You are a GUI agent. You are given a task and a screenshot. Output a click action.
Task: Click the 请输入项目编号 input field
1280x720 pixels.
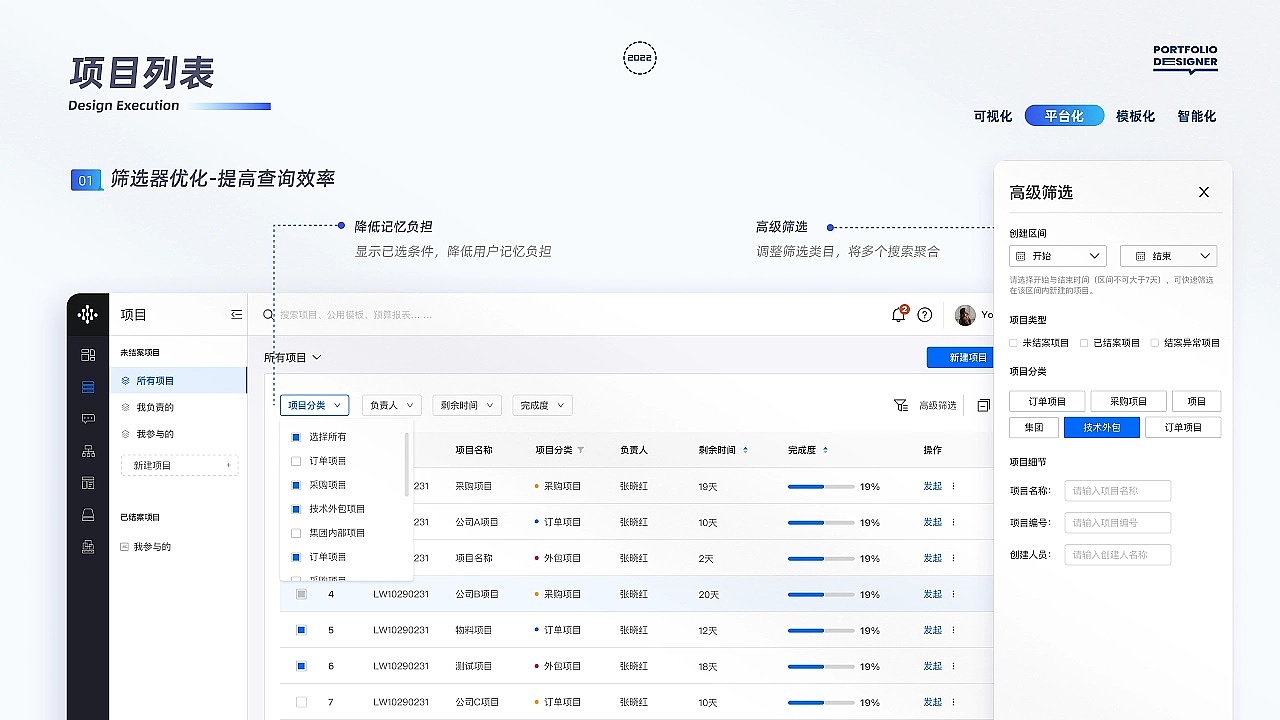(x=1117, y=523)
